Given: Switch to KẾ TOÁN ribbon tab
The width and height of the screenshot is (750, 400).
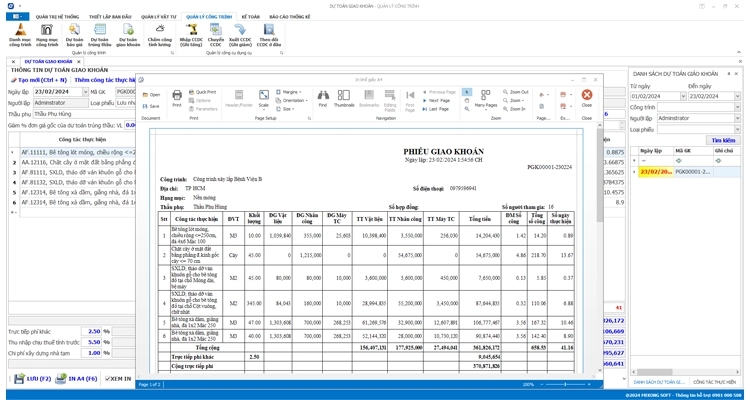Looking at the screenshot, I should [250, 17].
